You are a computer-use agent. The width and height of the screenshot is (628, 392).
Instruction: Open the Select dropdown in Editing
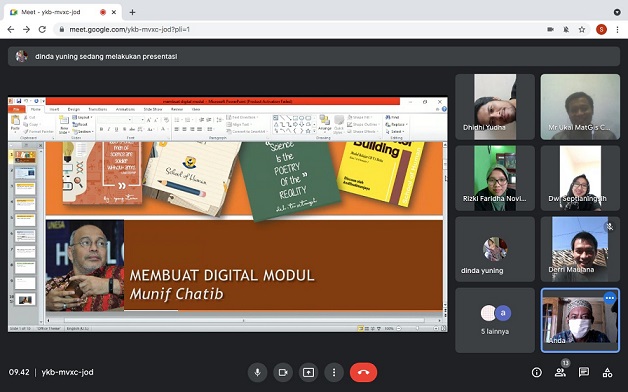pyautogui.click(x=394, y=131)
